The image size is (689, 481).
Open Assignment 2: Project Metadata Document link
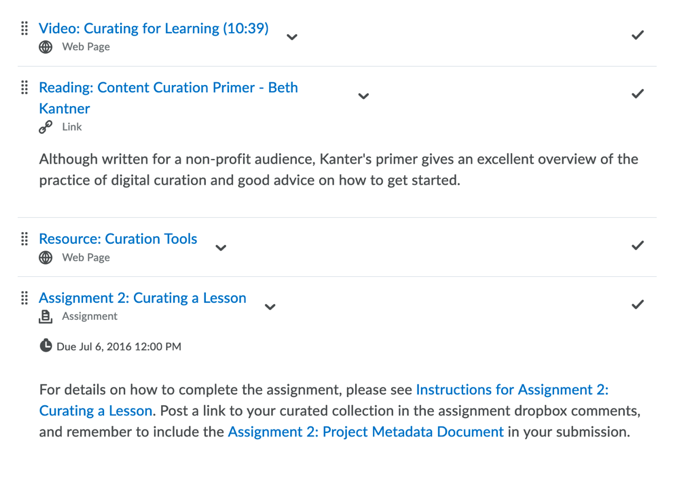point(365,432)
